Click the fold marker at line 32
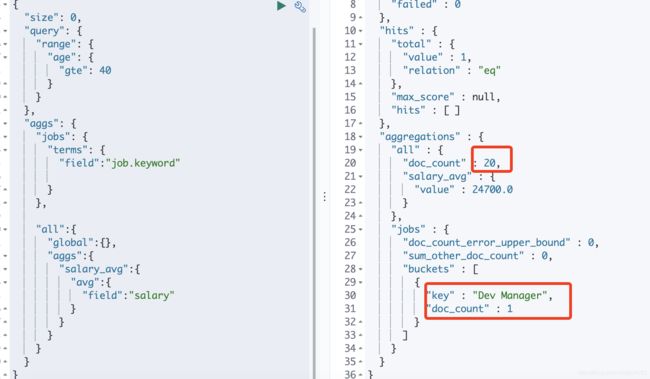Image resolution: width=650 pixels, height=379 pixels. click(x=361, y=322)
